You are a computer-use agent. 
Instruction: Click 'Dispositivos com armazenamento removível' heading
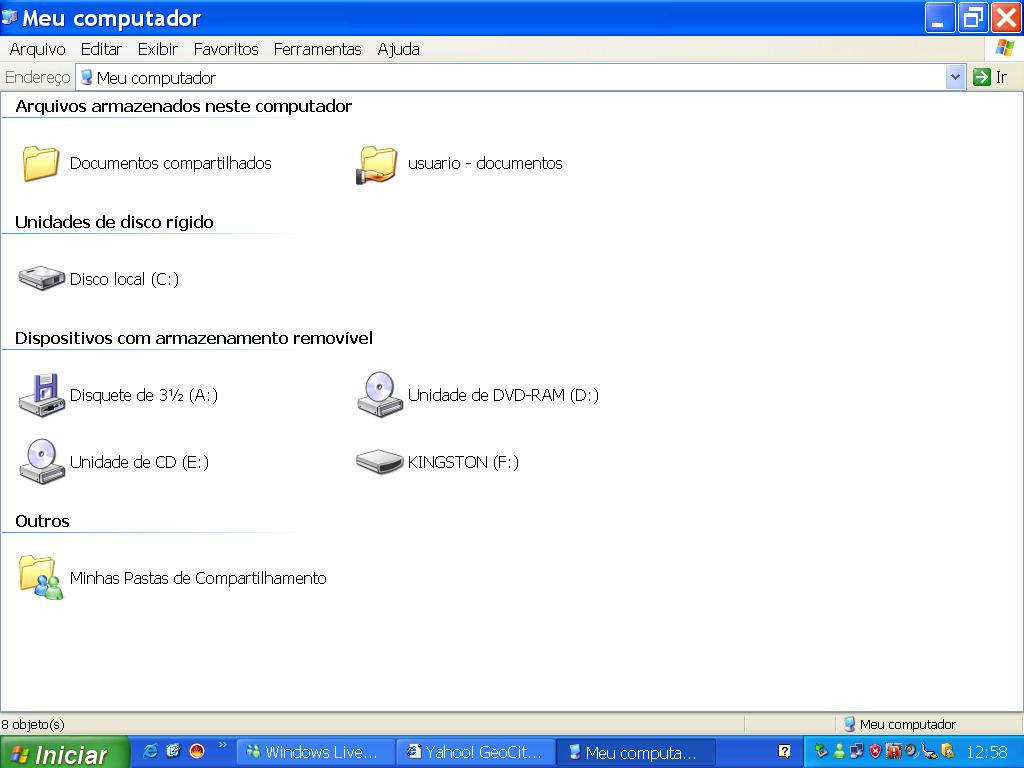click(194, 338)
